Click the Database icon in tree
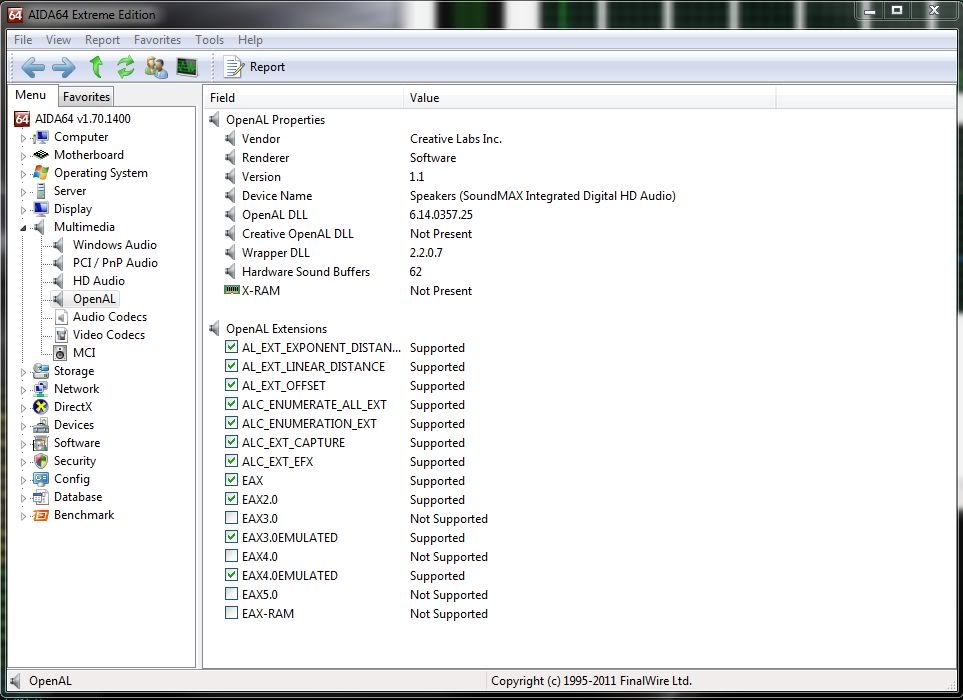The image size is (963, 700). tap(41, 497)
